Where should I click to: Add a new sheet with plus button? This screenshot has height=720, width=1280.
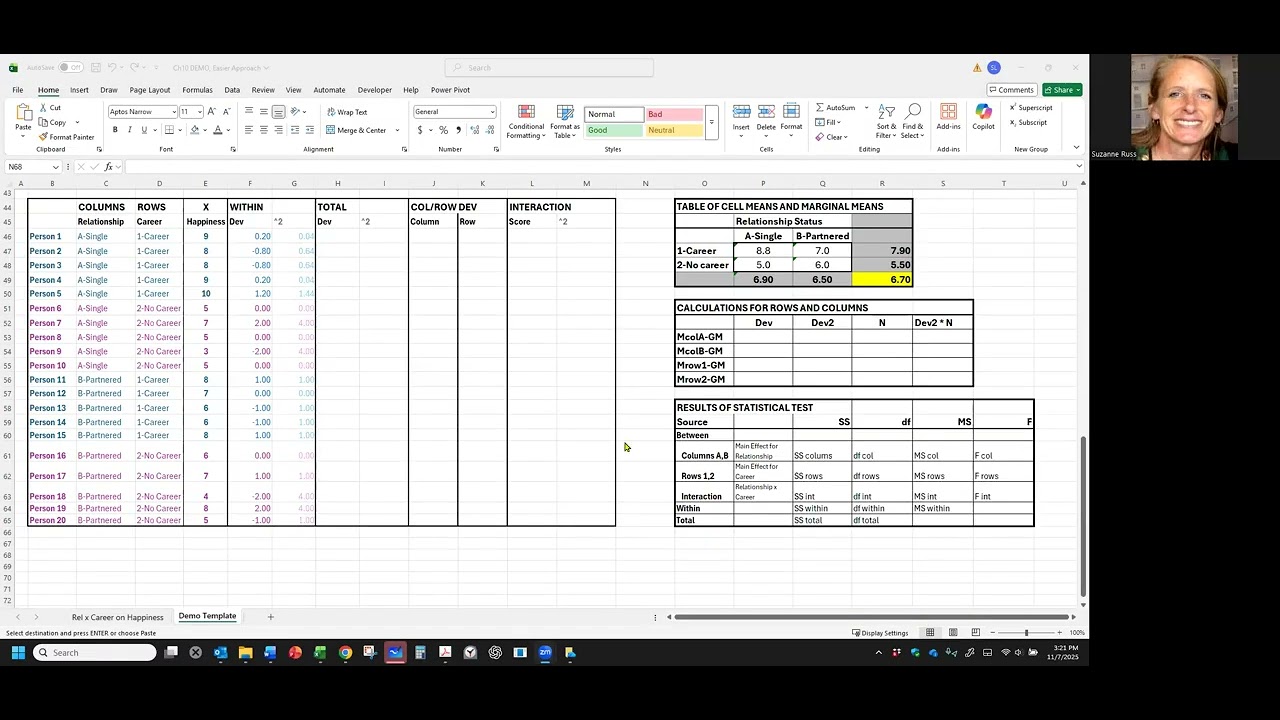pyautogui.click(x=270, y=617)
